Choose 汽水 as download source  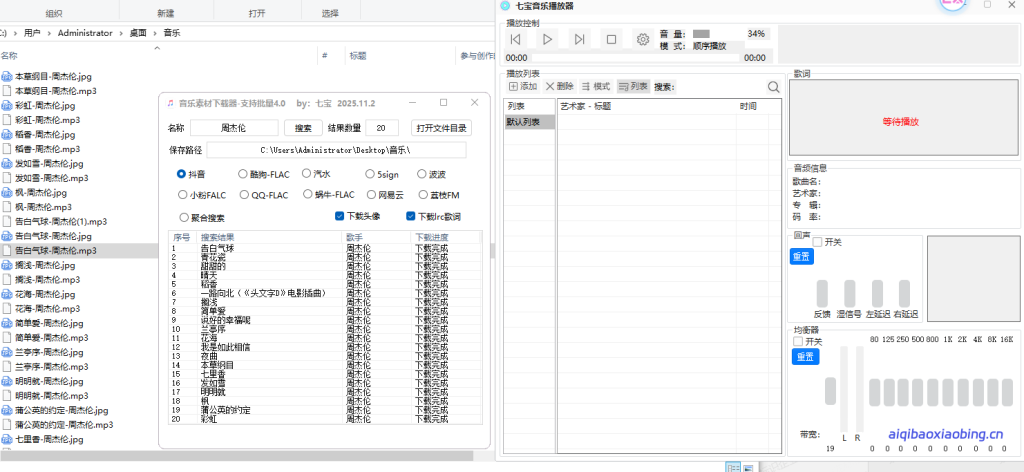click(306, 174)
